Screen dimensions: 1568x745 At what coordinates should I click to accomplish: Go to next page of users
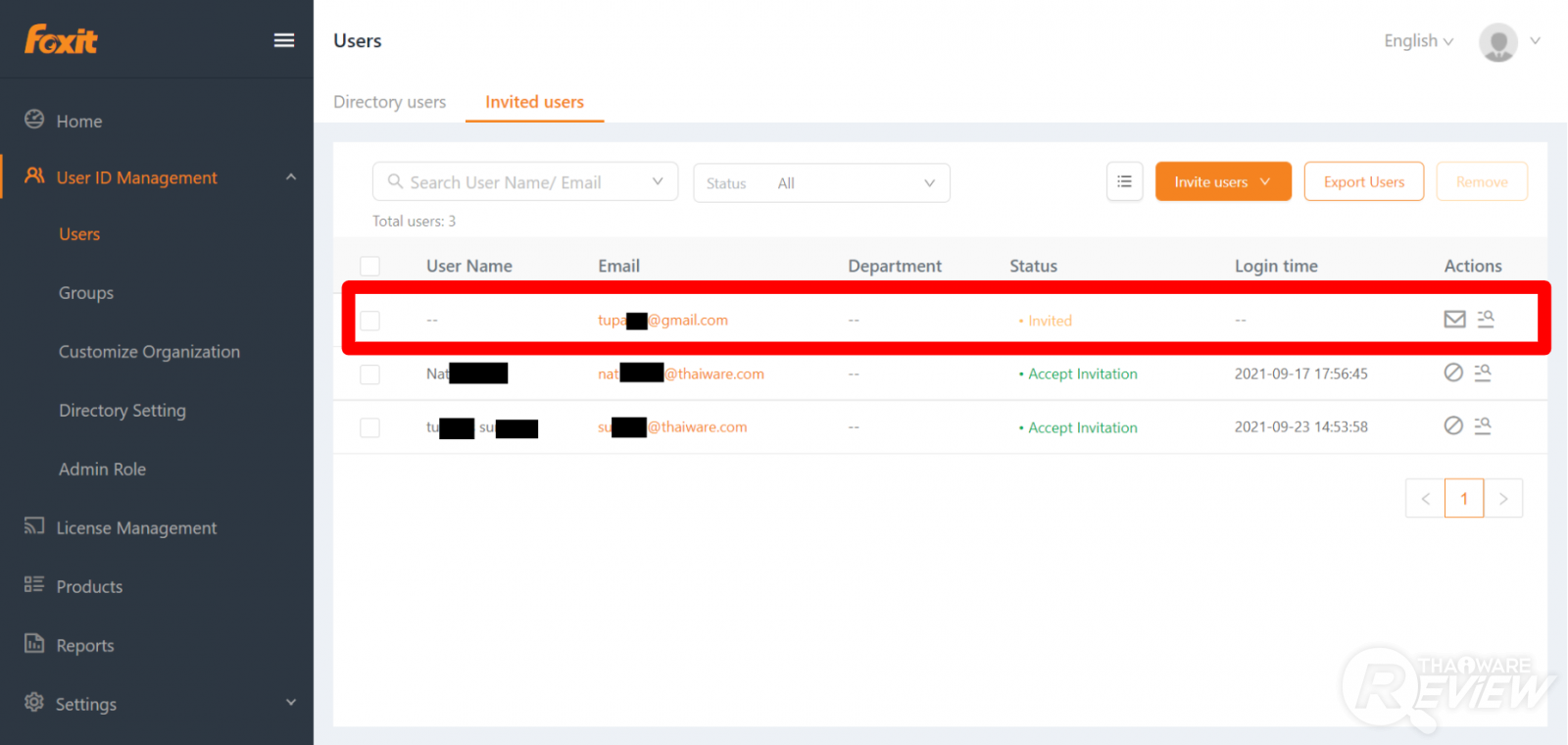1503,498
